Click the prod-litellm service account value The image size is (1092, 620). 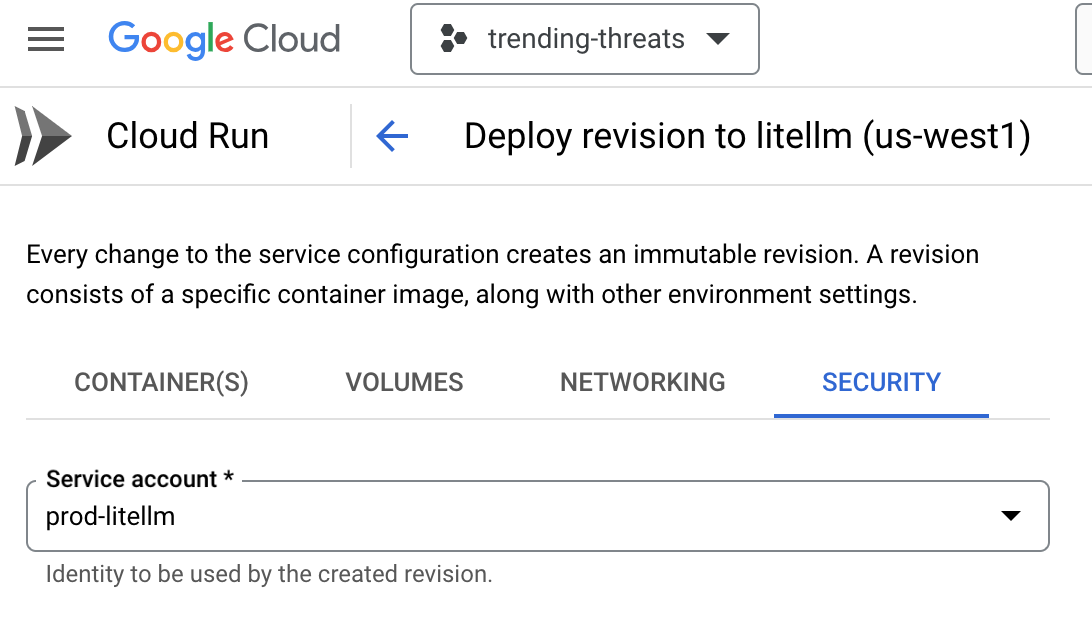click(111, 516)
